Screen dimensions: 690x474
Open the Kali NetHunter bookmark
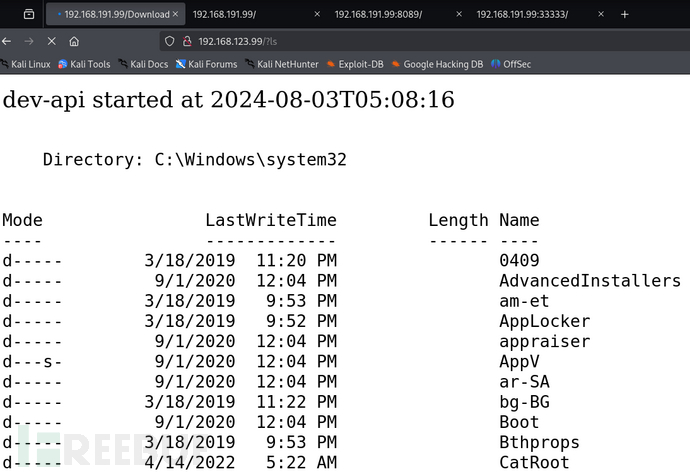281,64
